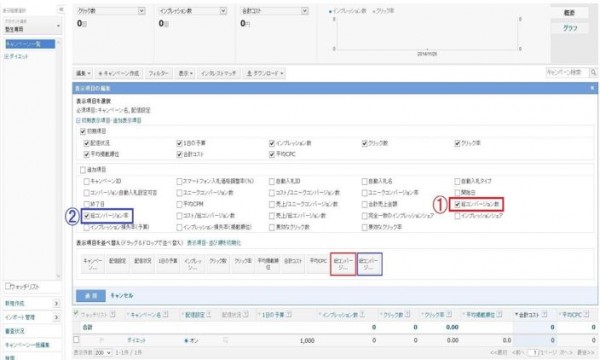
Task: Toggle the 追加項目 group checkbox
Action: (83, 170)
